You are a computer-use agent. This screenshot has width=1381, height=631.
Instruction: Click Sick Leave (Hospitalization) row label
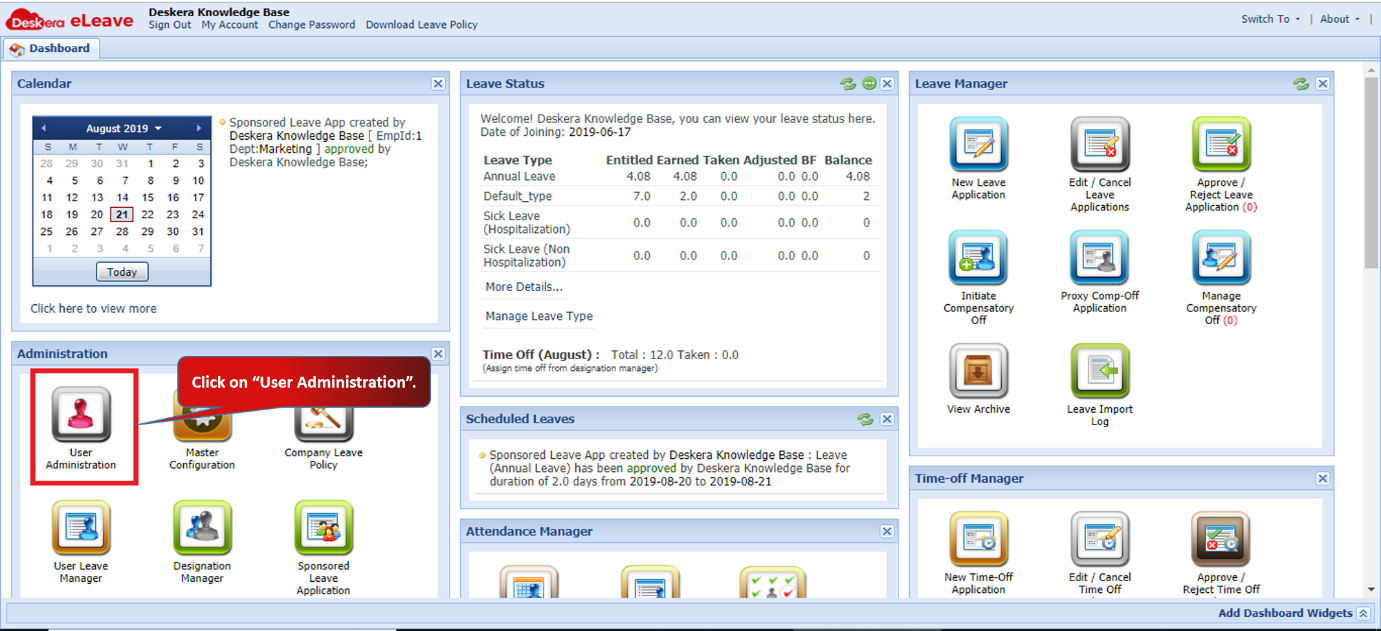(526, 222)
